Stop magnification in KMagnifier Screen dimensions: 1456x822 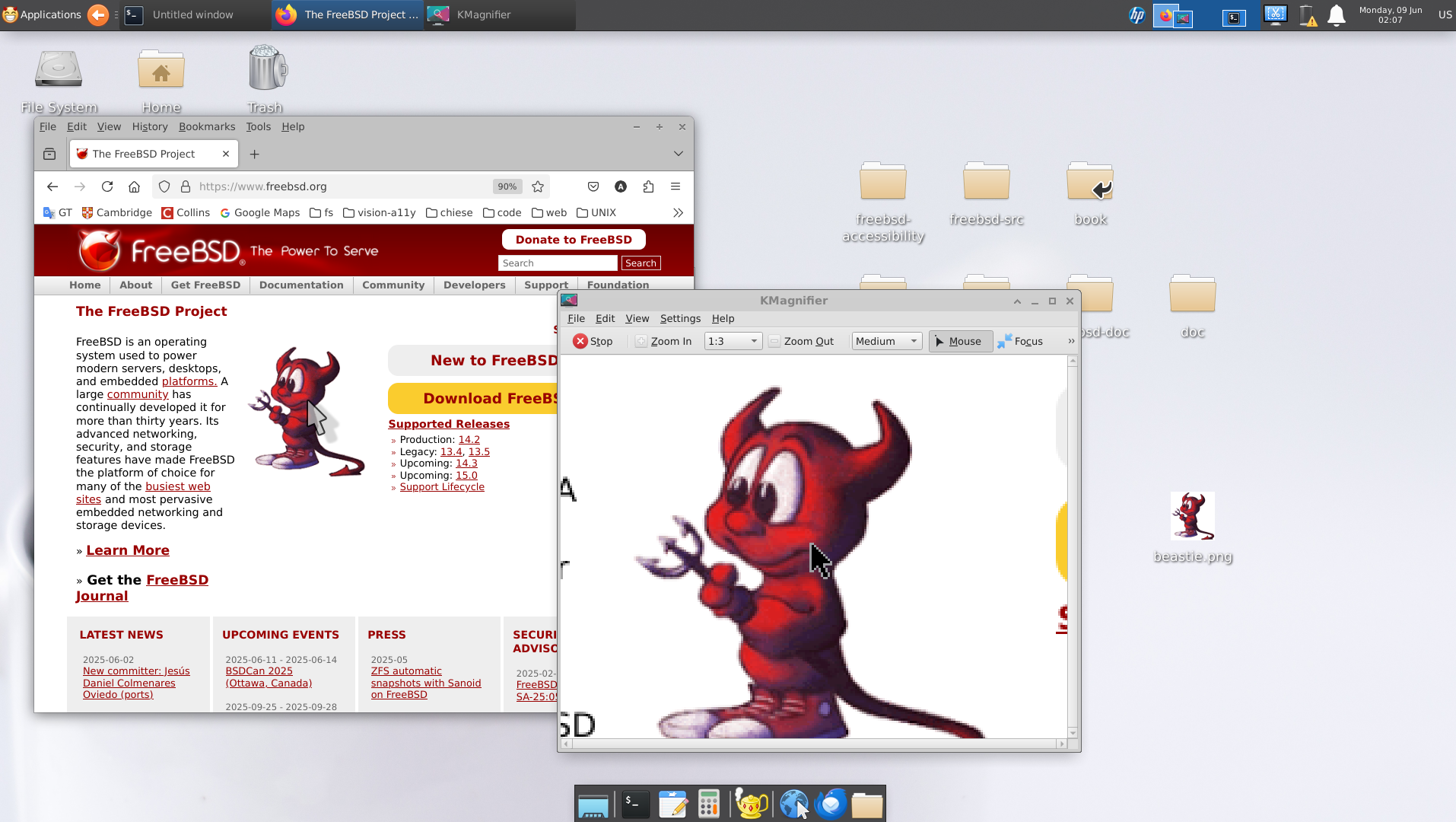(593, 341)
